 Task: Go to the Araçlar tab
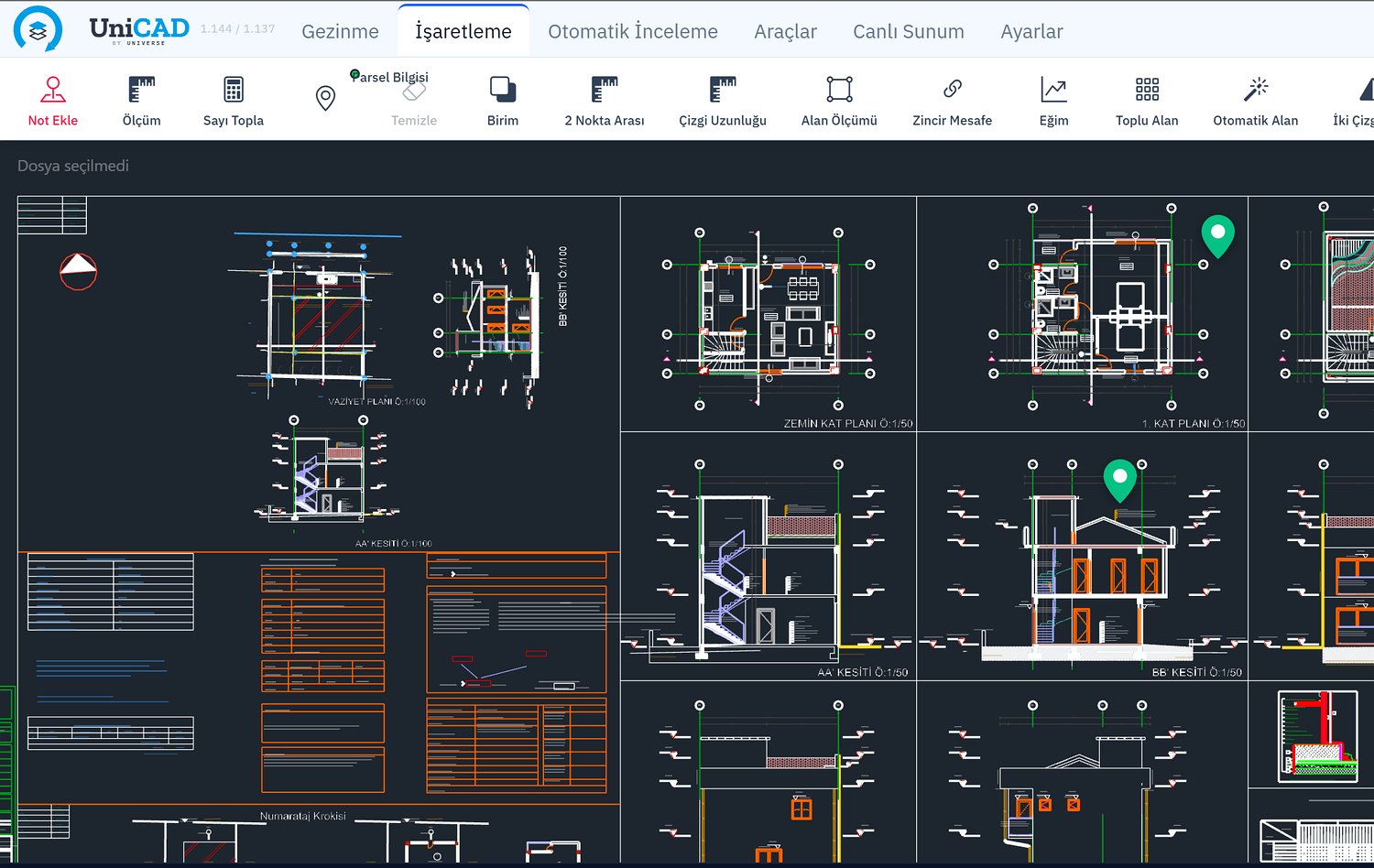[x=785, y=31]
